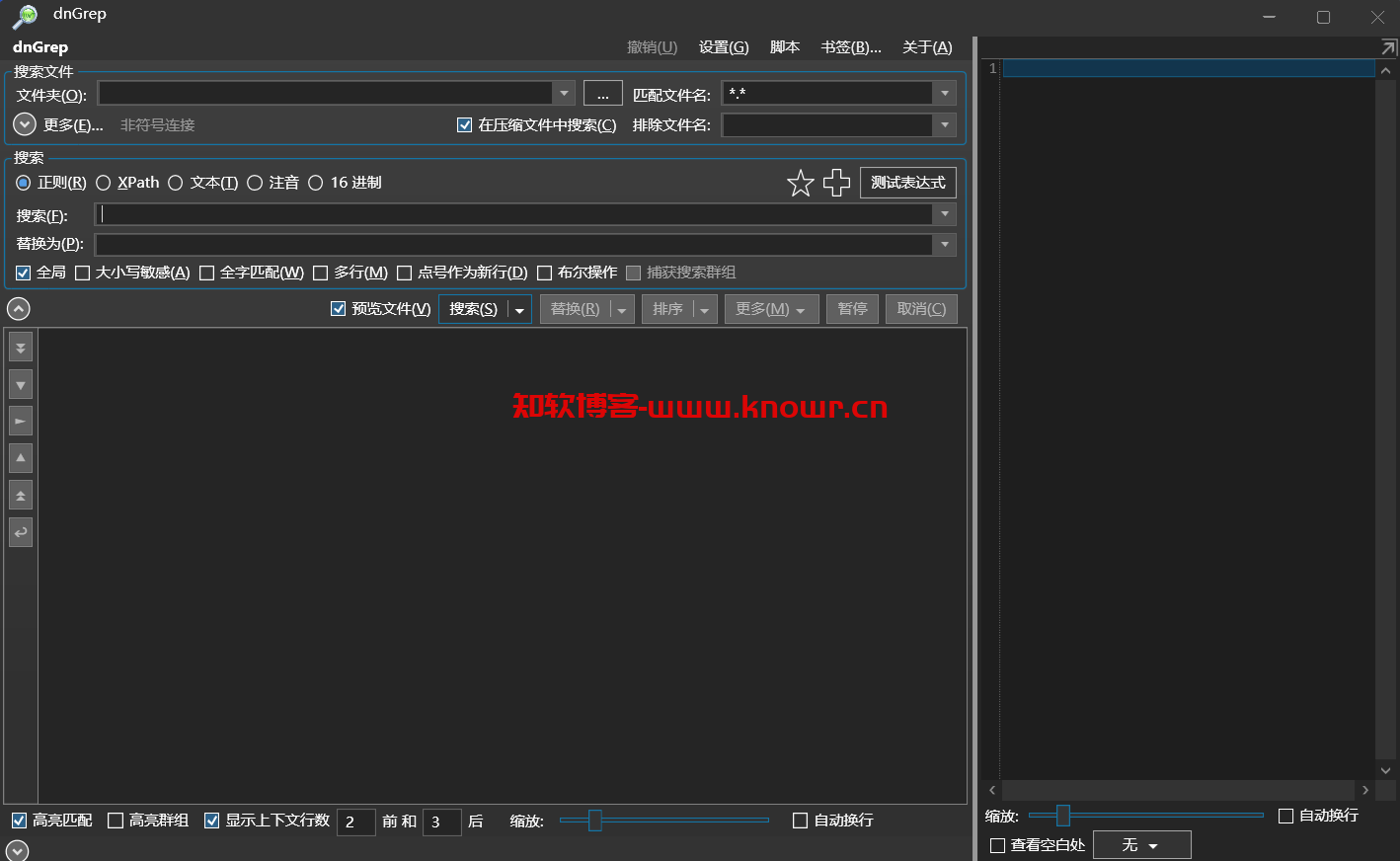Click the 替换(R) button

coord(576,309)
